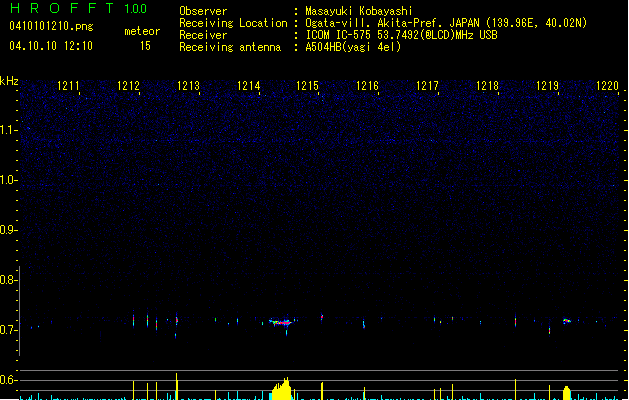Click the meteor echo blob after 1219

[566, 321]
